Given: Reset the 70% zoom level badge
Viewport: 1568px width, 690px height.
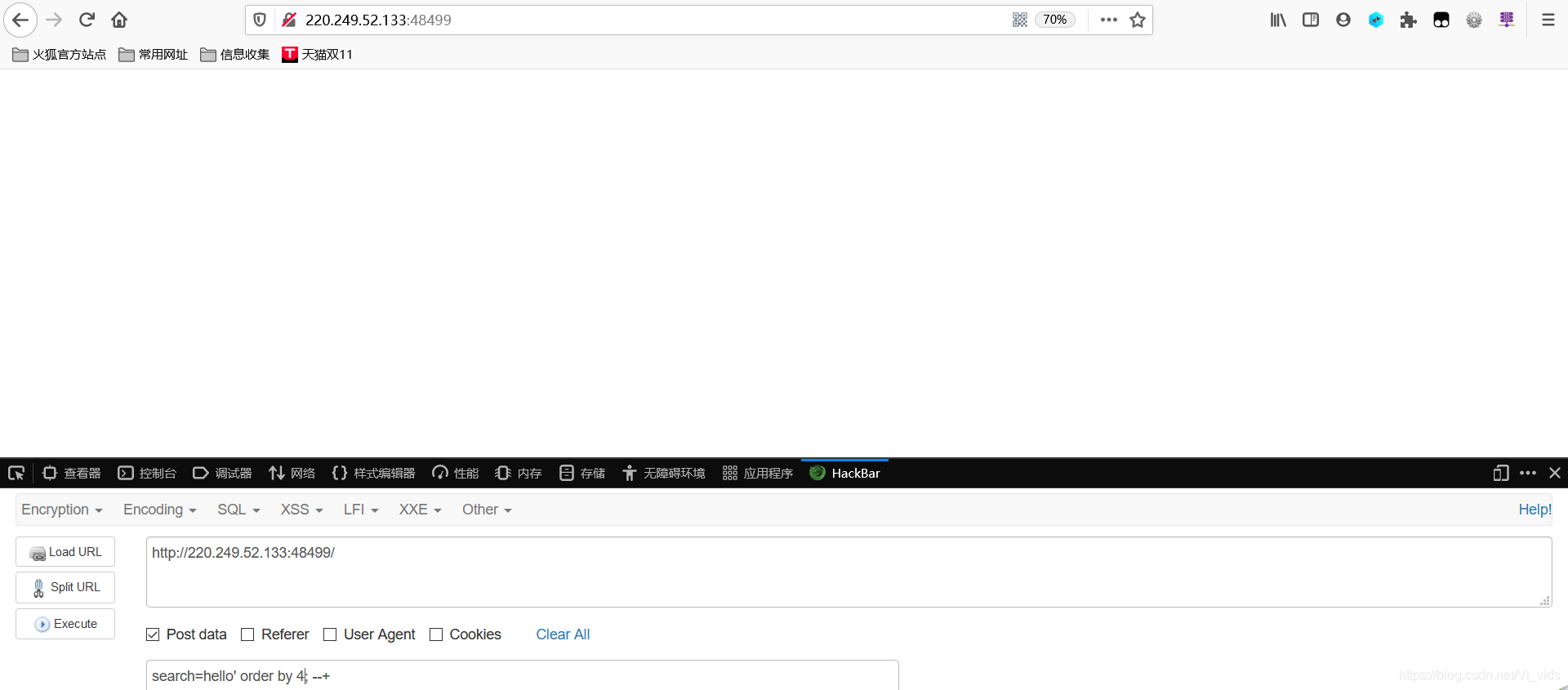Looking at the screenshot, I should coord(1054,20).
